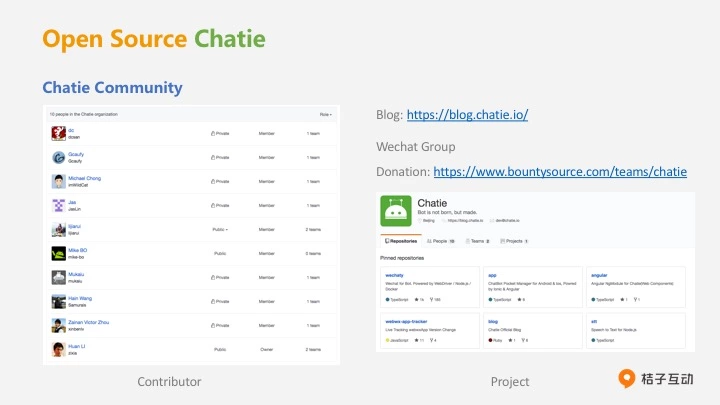Open the webwx-app-tracker repository
Viewport: 720px width, 405px height.
click(x=406, y=322)
